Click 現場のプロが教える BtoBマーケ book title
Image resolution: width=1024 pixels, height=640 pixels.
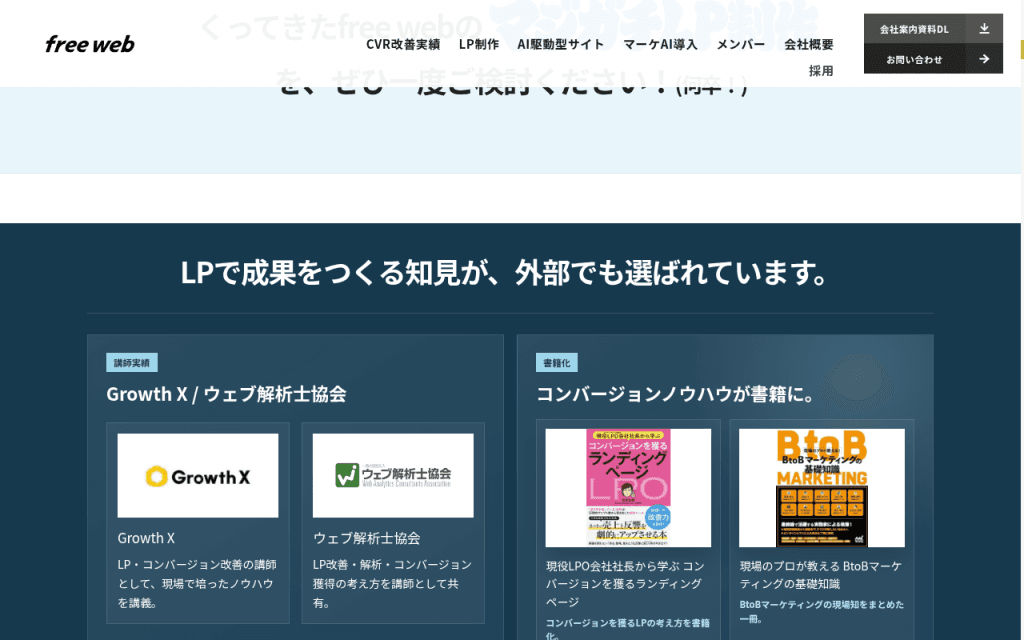820,575
